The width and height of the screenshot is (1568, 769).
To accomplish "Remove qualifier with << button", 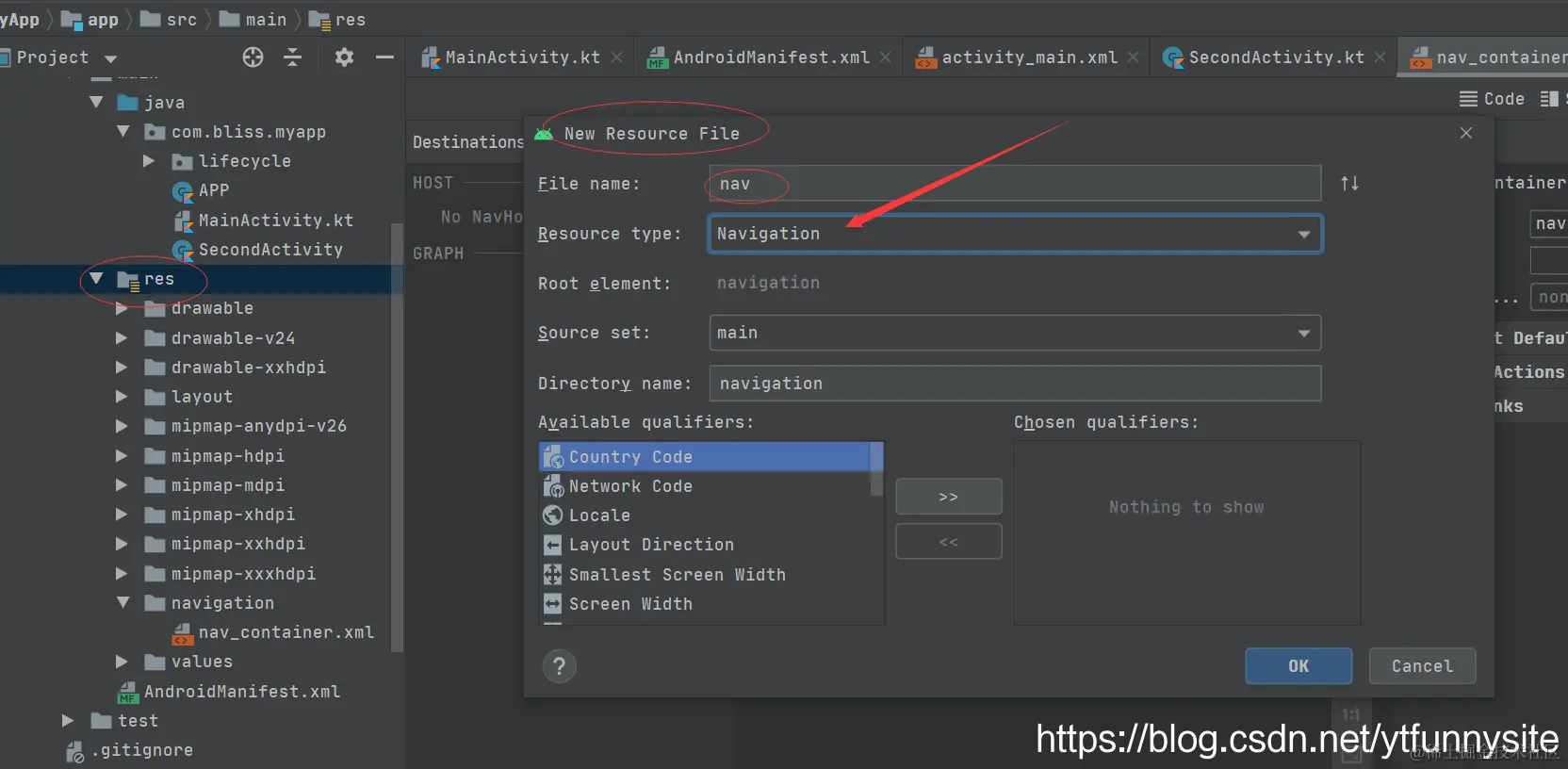I will (x=948, y=542).
